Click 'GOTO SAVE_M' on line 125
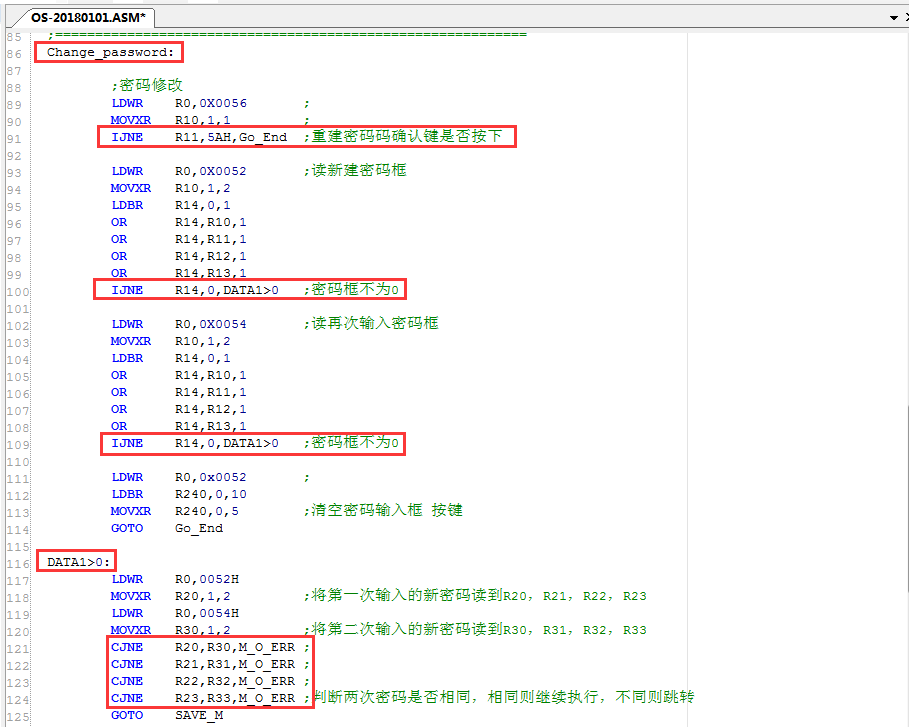909x727 pixels. click(x=167, y=715)
